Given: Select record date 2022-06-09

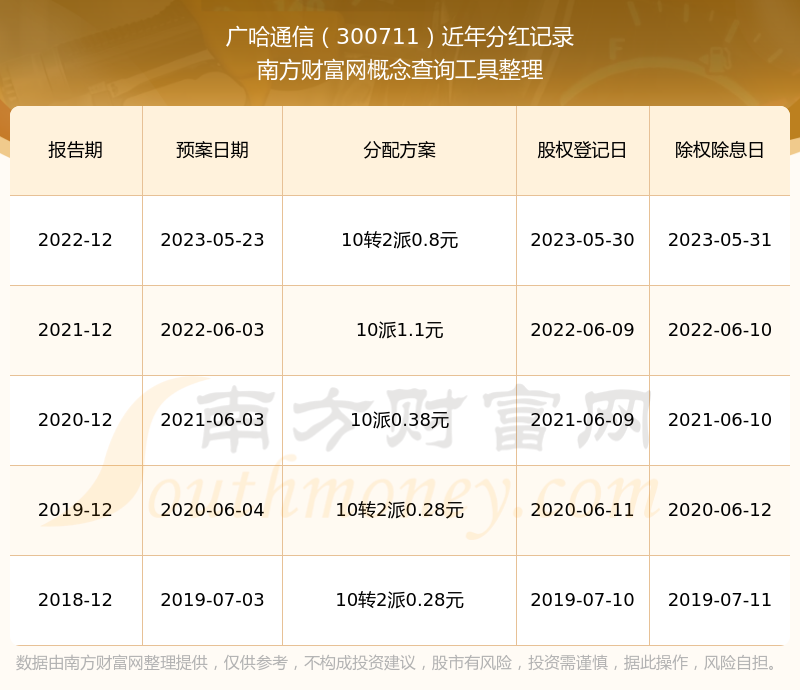Looking at the screenshot, I should [582, 330].
